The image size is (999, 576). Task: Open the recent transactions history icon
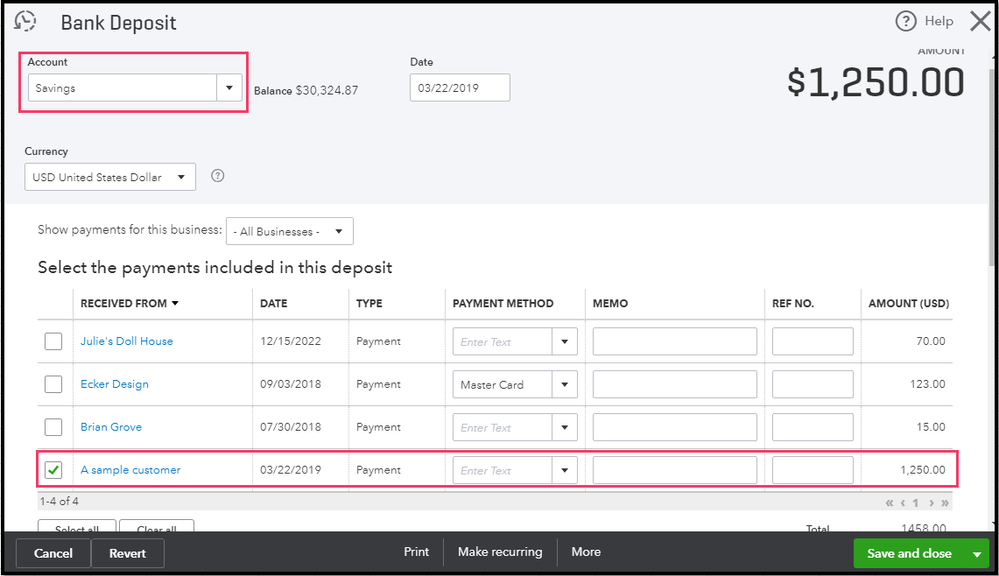(x=25, y=22)
